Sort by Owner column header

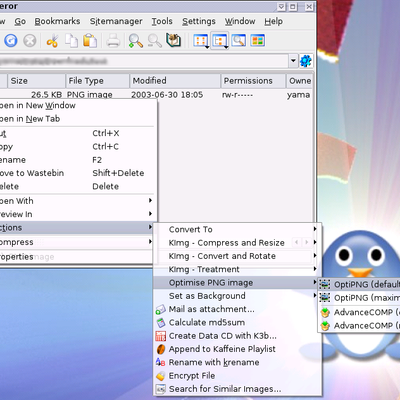pos(299,81)
